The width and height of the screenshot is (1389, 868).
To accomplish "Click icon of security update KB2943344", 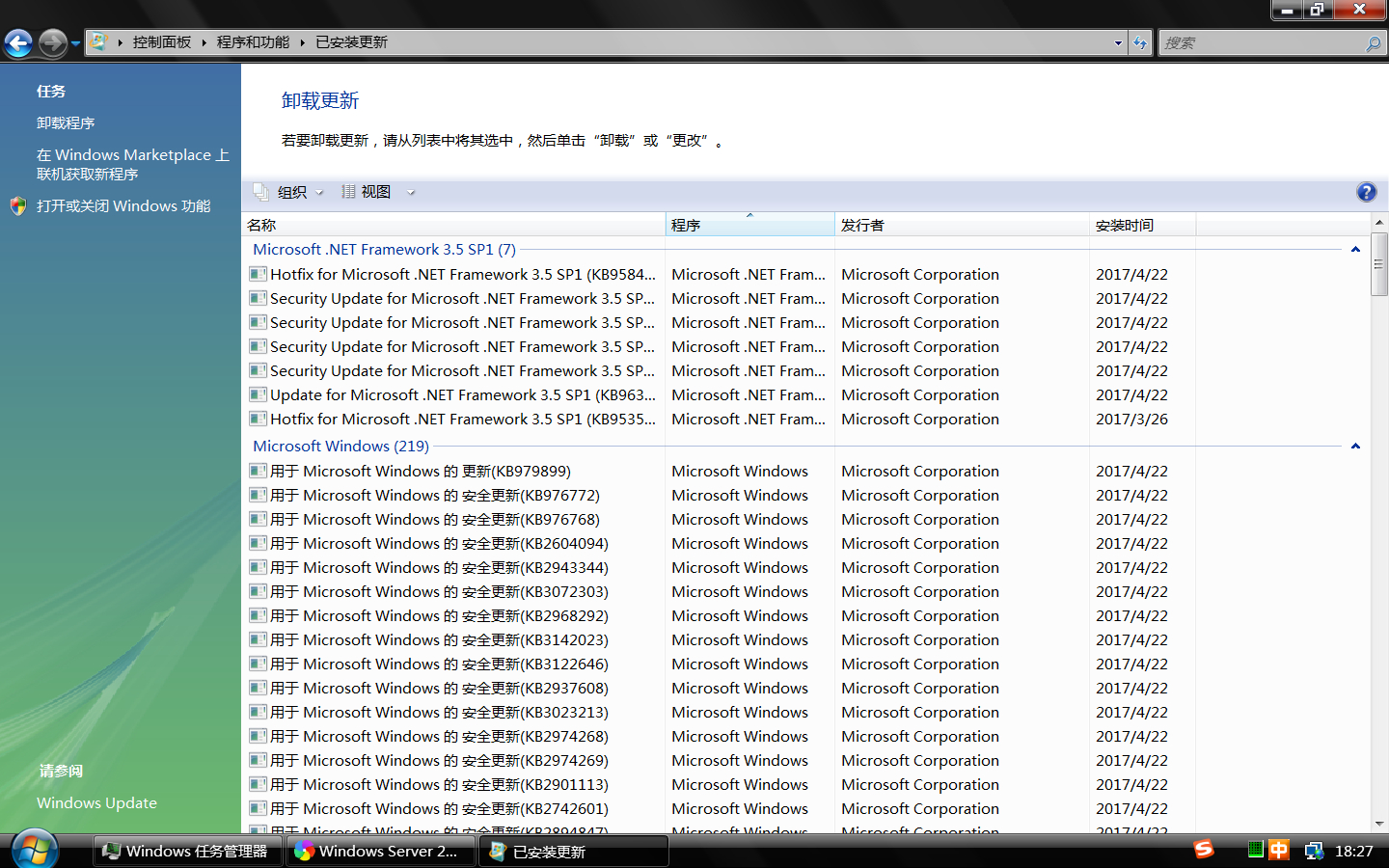I will click(x=258, y=567).
